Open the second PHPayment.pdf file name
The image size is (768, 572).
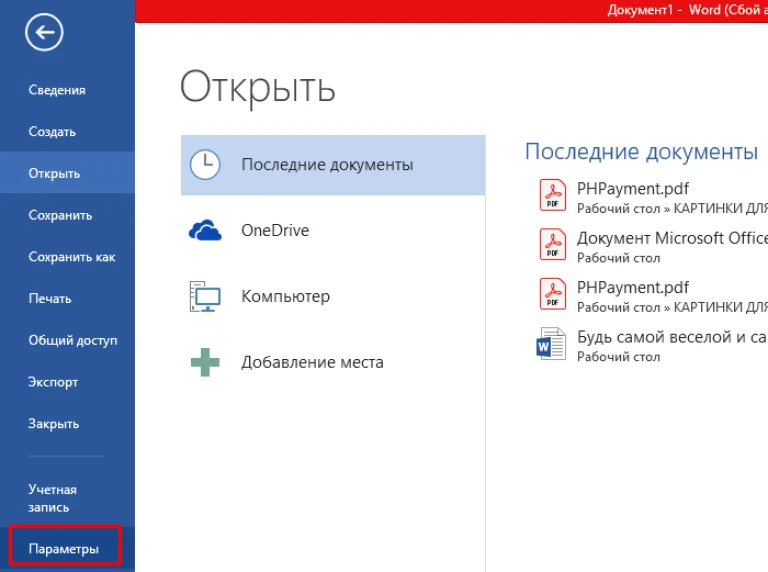coord(632,287)
